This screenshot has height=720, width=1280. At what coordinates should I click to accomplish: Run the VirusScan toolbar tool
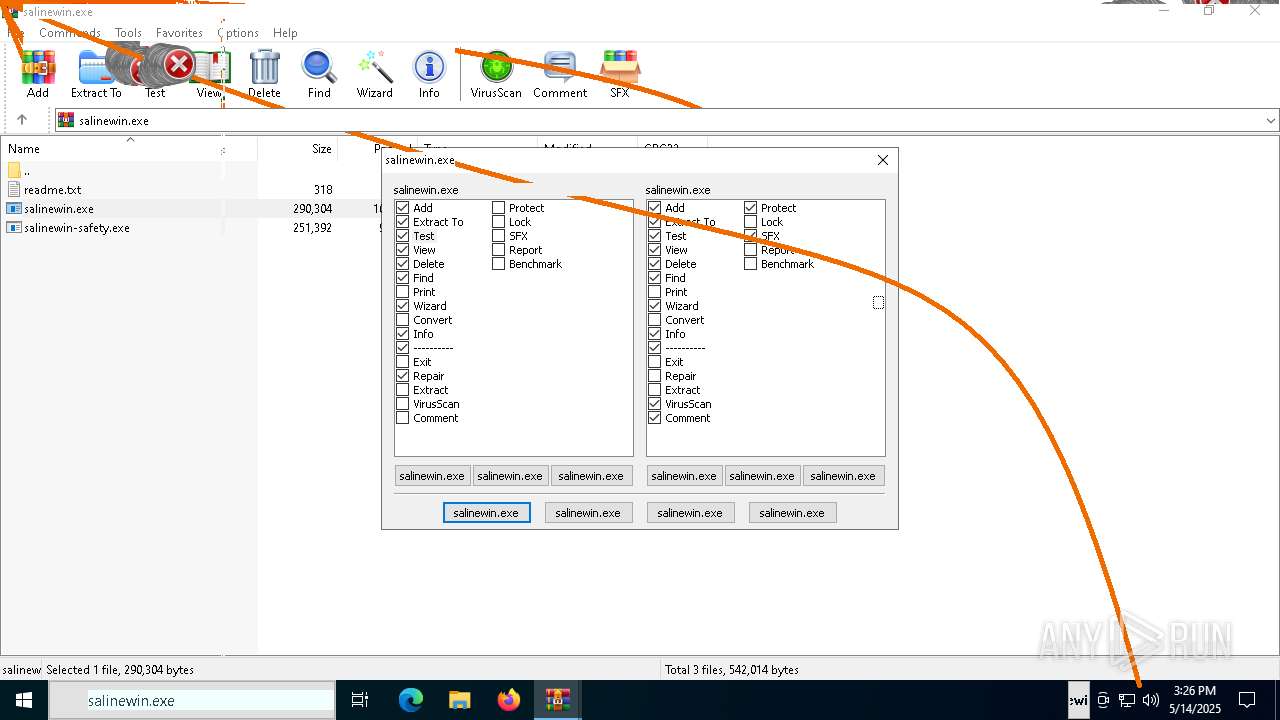(496, 75)
